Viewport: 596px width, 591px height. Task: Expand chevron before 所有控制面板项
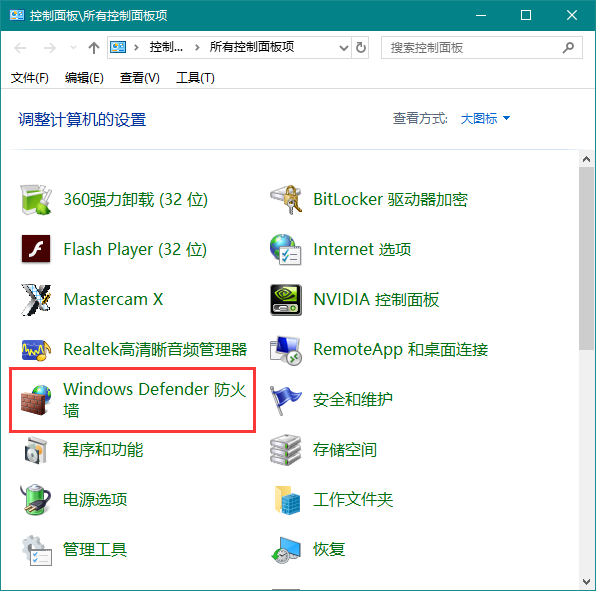197,48
